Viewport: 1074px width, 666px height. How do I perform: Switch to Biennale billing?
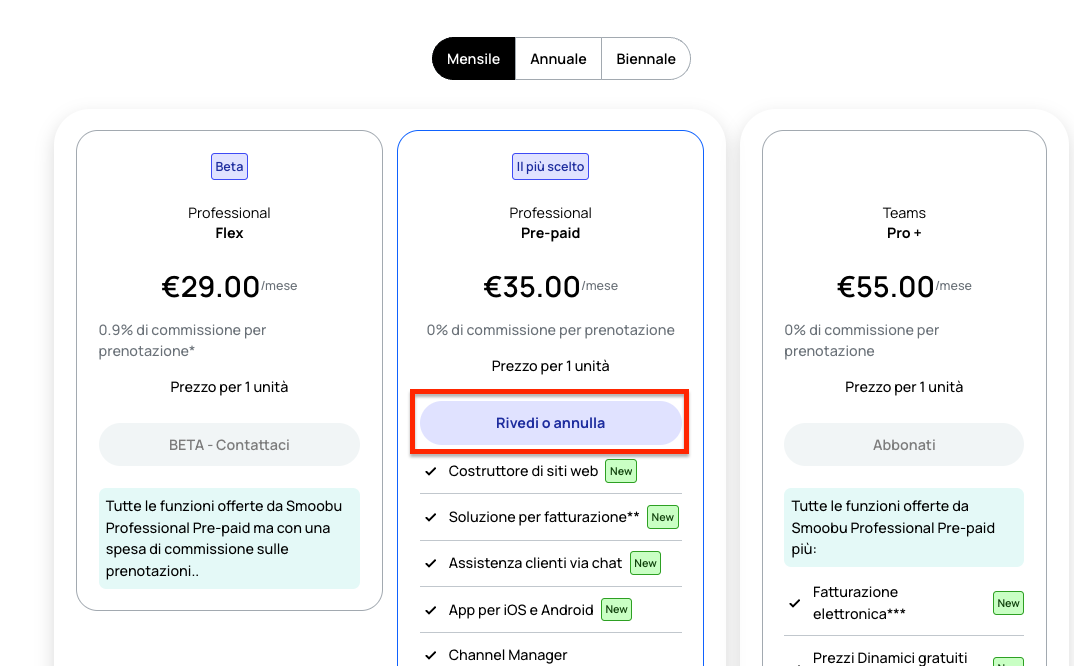coord(646,59)
